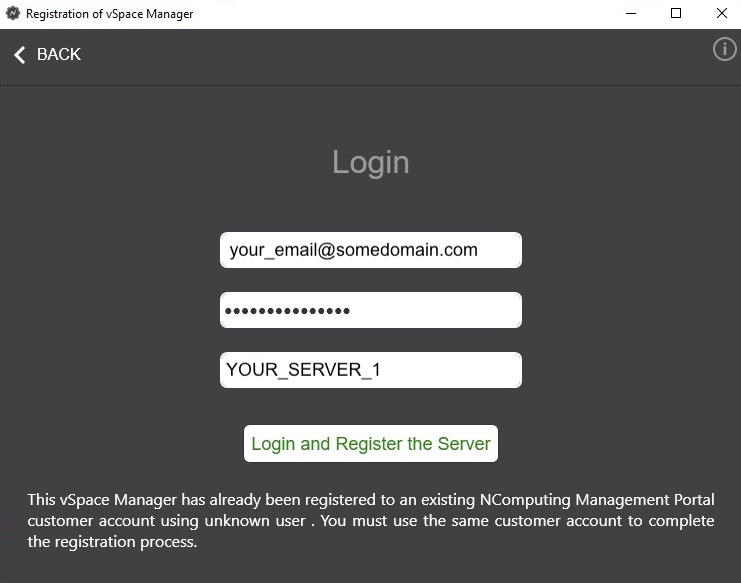
Task: Click the vSpace Manager app icon in title bar
Action: (x=13, y=13)
